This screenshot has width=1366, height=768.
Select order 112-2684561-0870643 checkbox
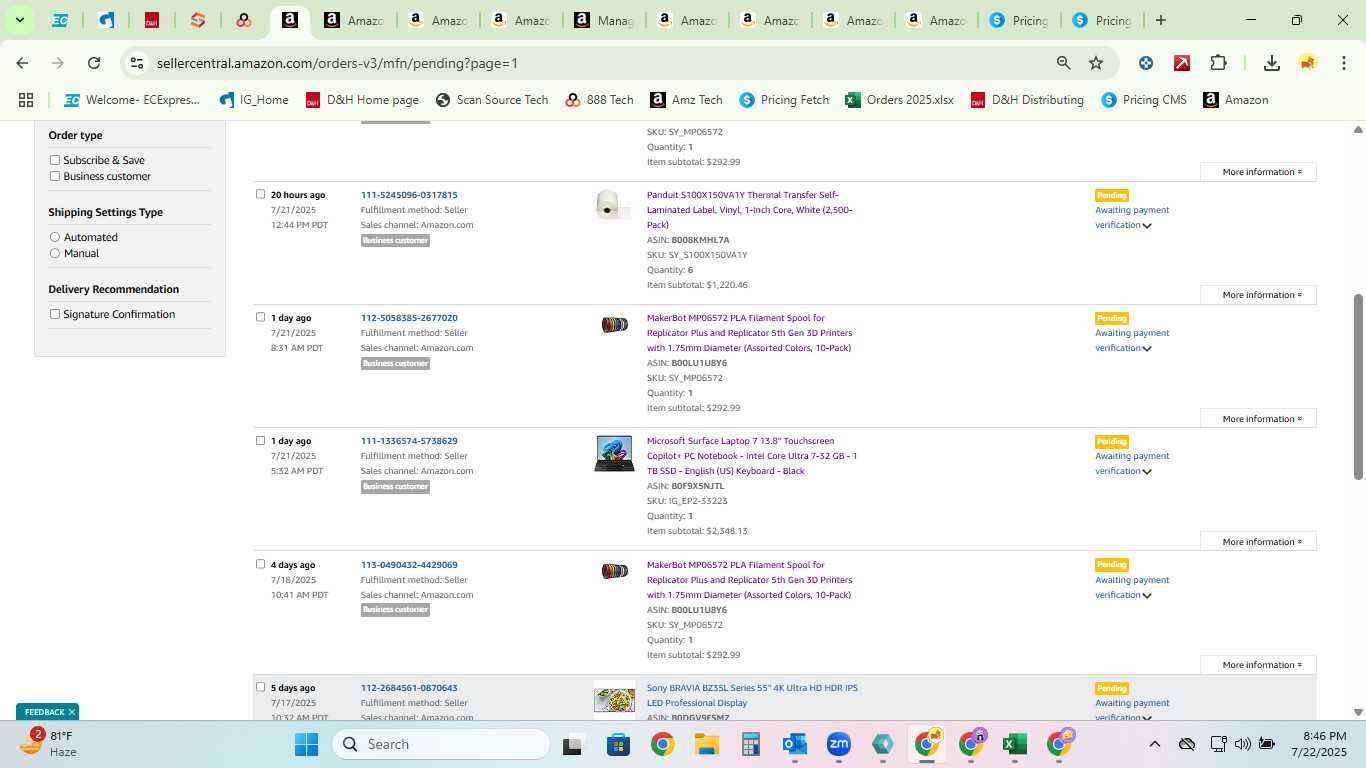click(x=261, y=687)
